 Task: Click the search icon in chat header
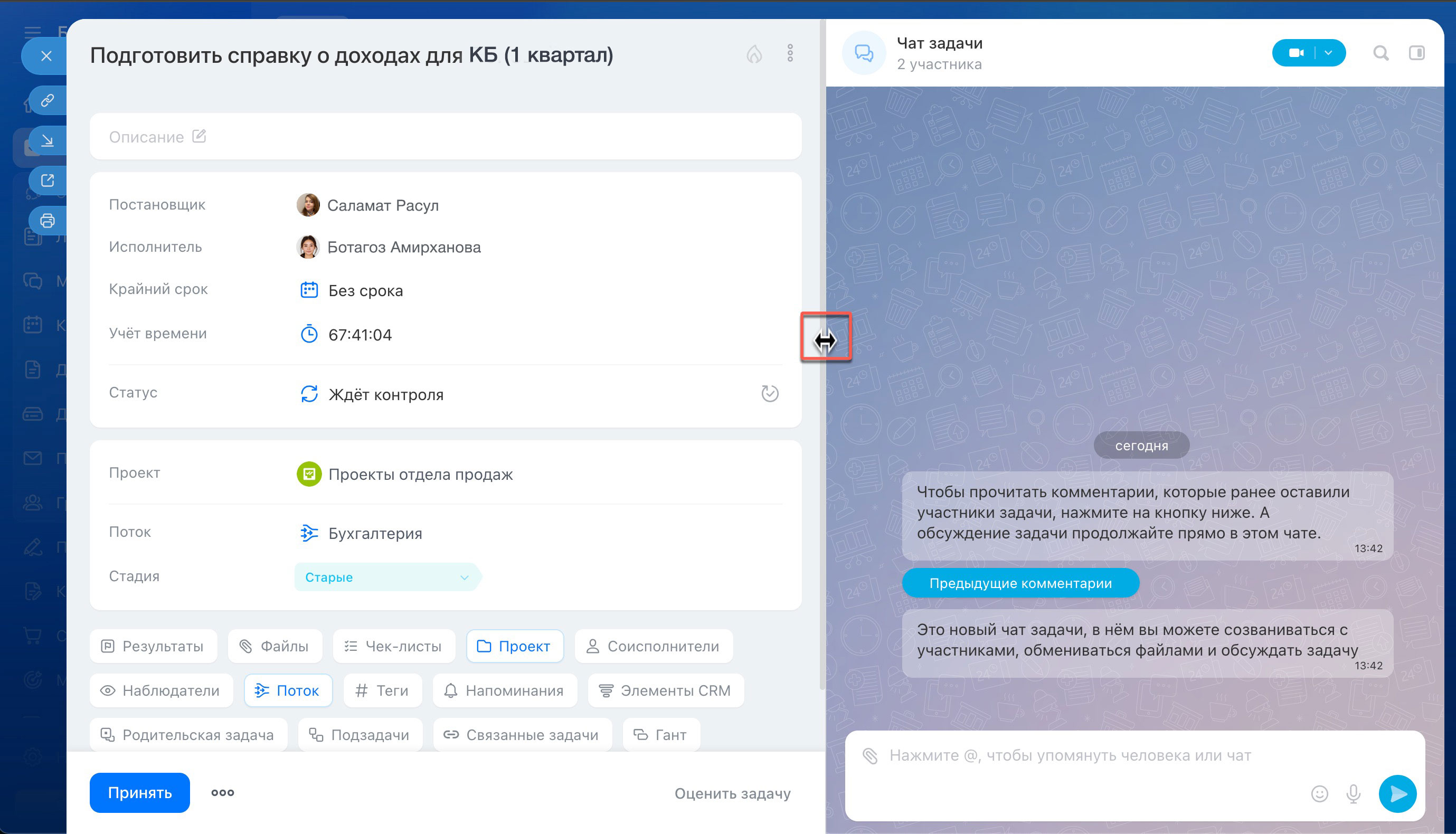(x=1381, y=53)
